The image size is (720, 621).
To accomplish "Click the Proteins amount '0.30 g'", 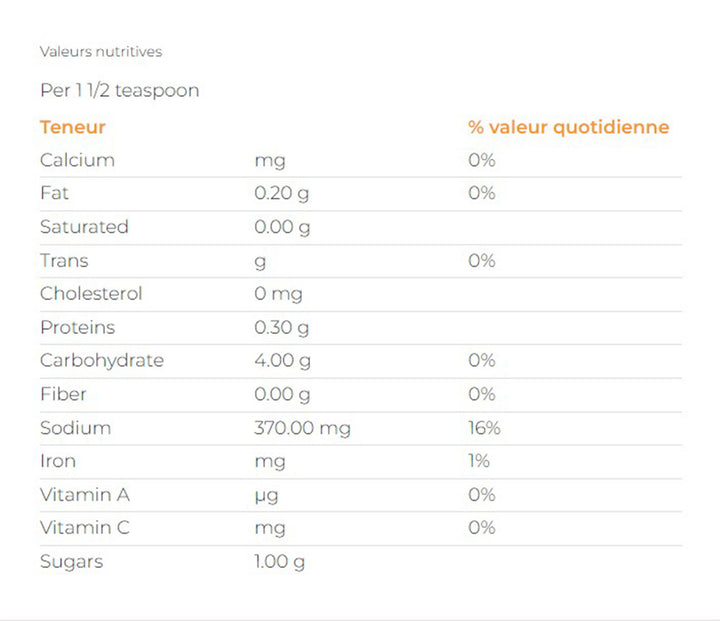I will 282,328.
